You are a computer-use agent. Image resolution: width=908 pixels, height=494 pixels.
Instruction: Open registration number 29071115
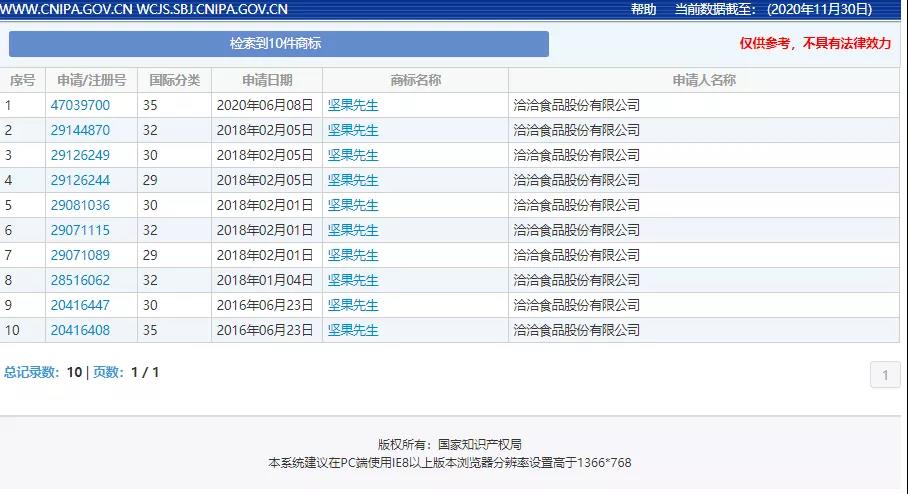click(x=80, y=230)
